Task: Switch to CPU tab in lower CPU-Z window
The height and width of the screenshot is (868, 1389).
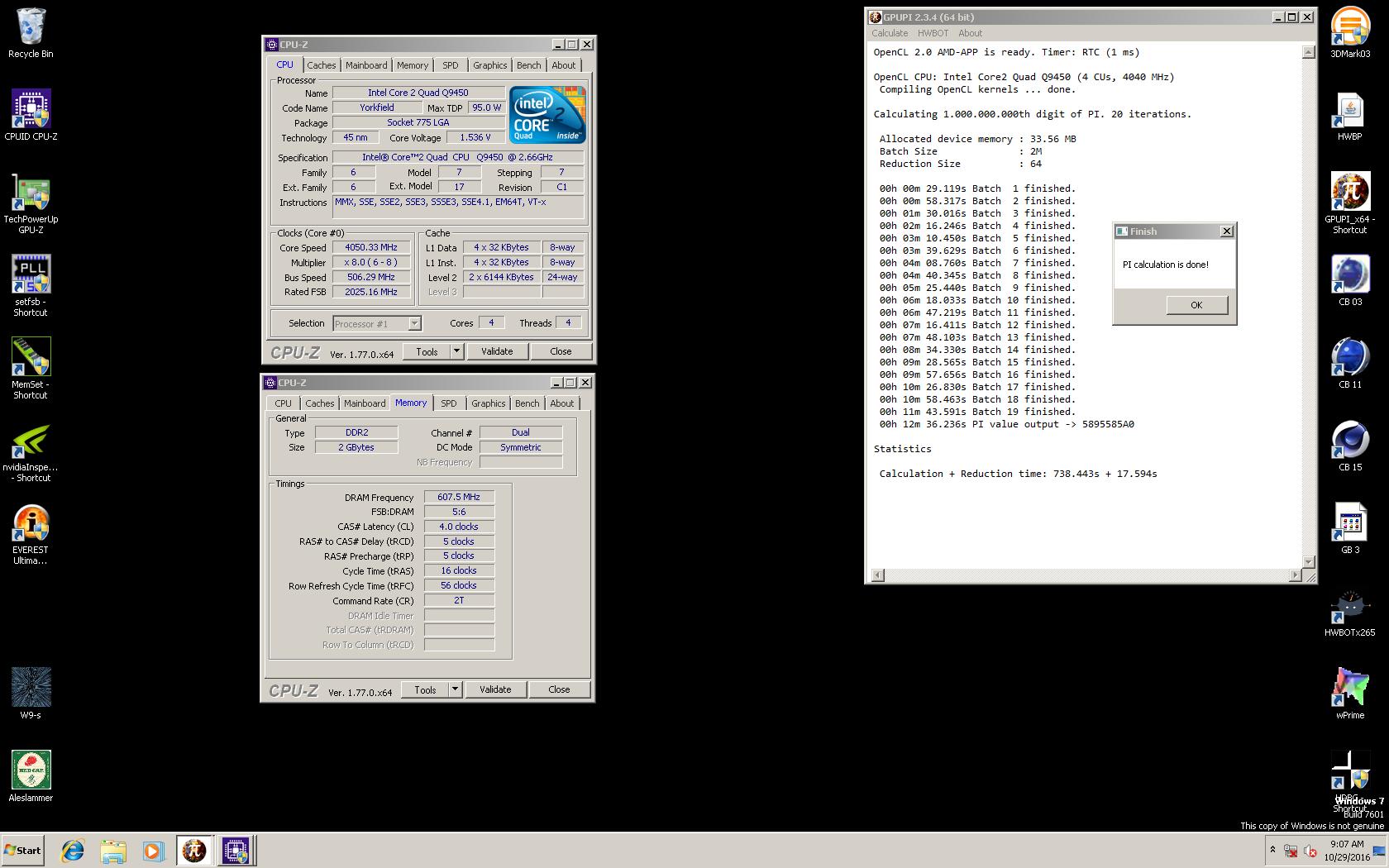Action: point(283,403)
